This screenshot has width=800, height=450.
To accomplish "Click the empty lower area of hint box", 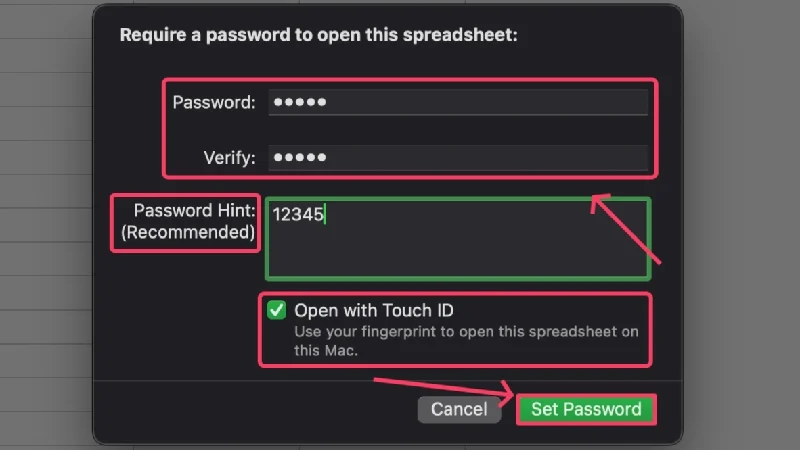I will 458,260.
